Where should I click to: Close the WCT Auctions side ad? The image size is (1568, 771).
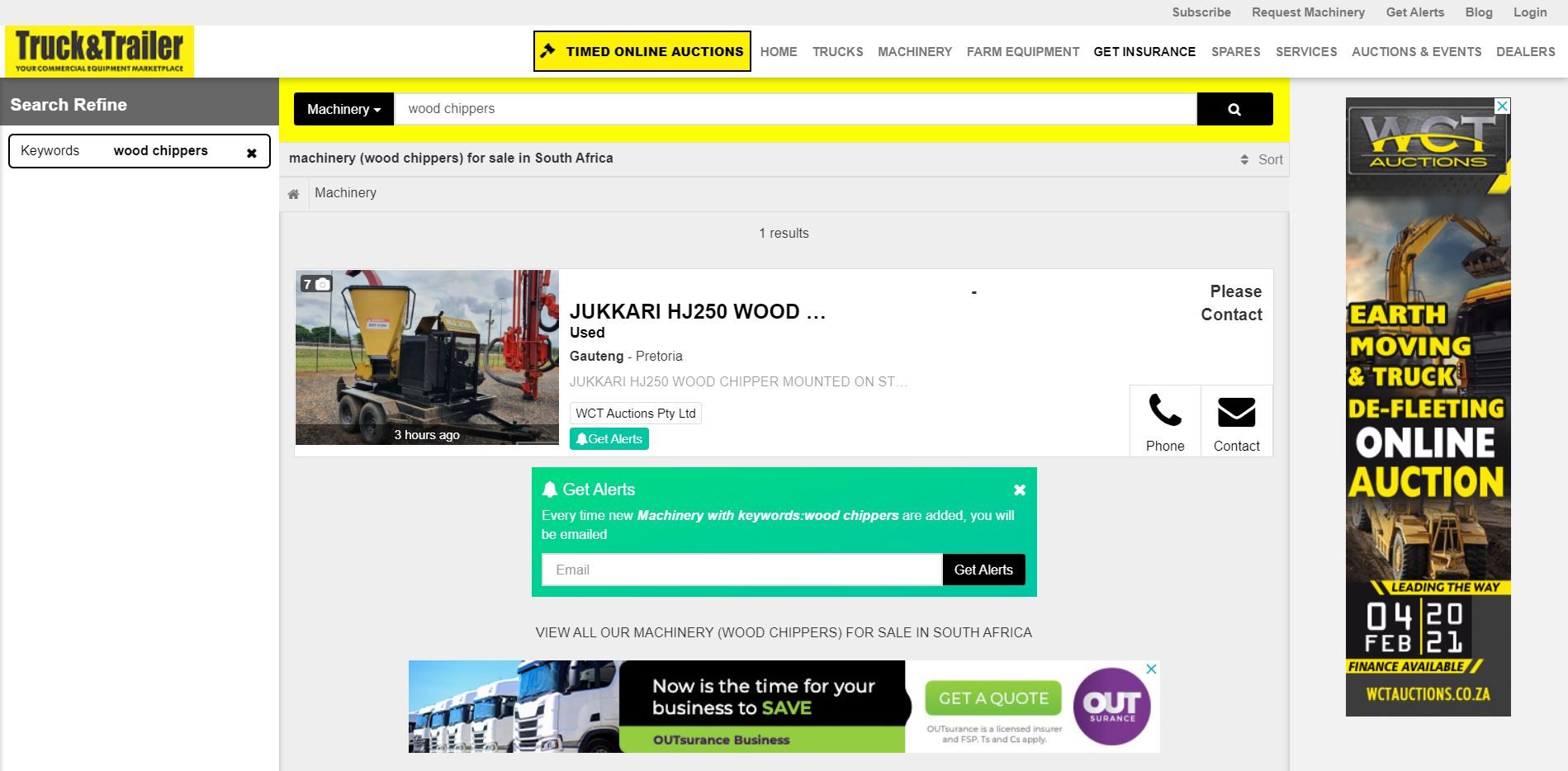coord(1503,106)
